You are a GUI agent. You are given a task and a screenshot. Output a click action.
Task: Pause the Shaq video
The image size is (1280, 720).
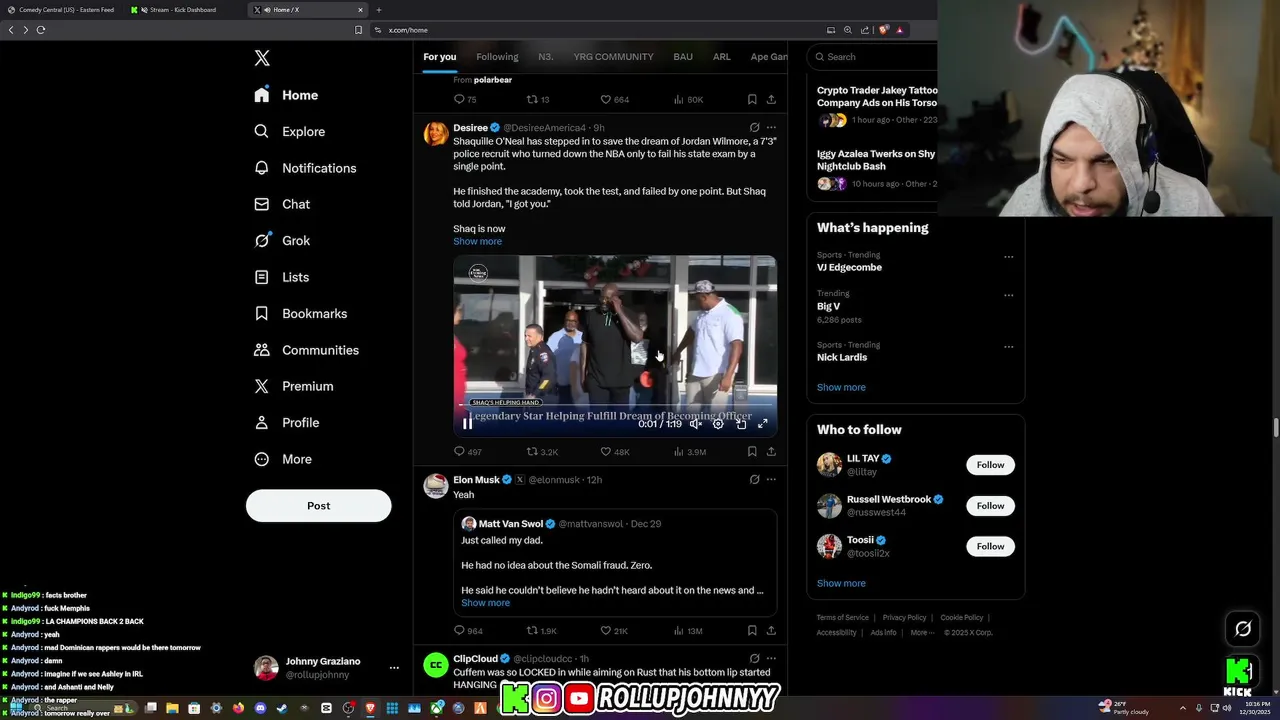467,424
